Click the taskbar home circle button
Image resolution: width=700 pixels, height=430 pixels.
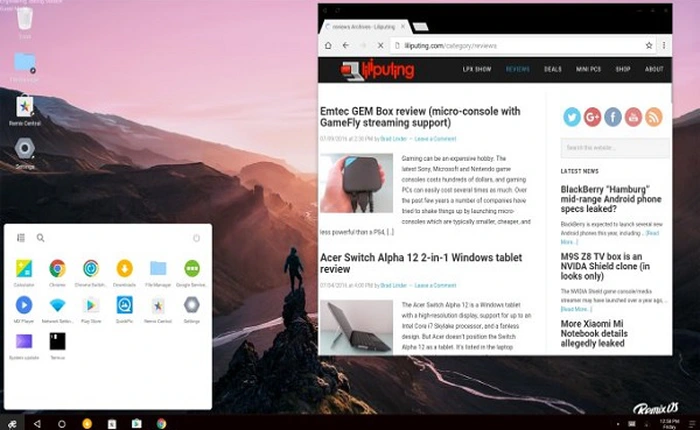pos(62,424)
